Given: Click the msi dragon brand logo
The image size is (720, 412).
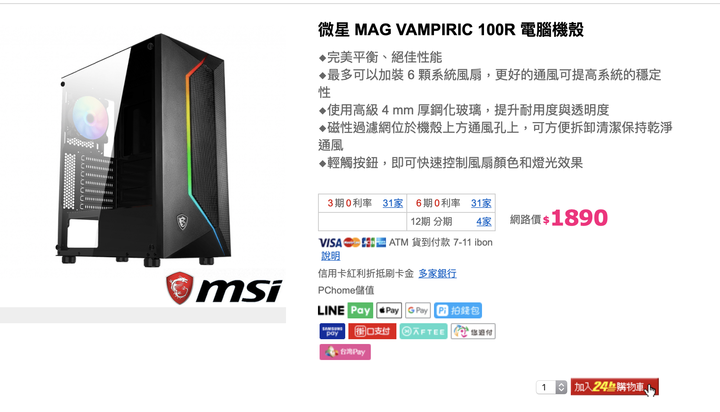Looking at the screenshot, I should [x=224, y=288].
